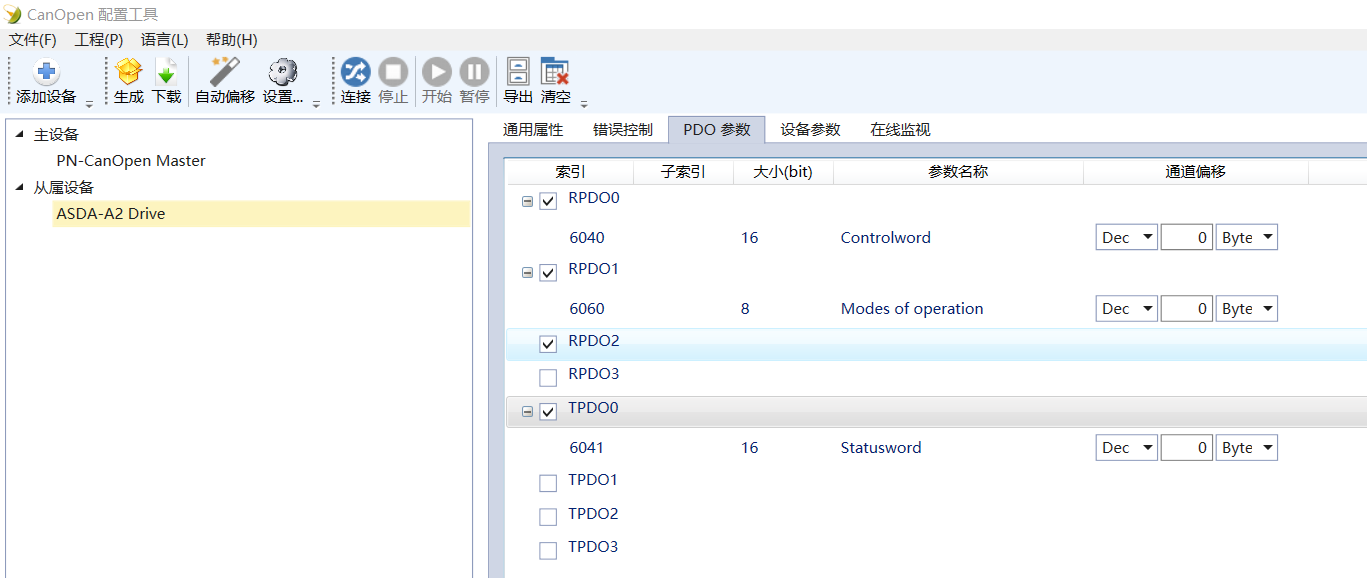The image size is (1367, 578).
Task: Select ASDA-A2 Drive slave device
Action: click(111, 214)
